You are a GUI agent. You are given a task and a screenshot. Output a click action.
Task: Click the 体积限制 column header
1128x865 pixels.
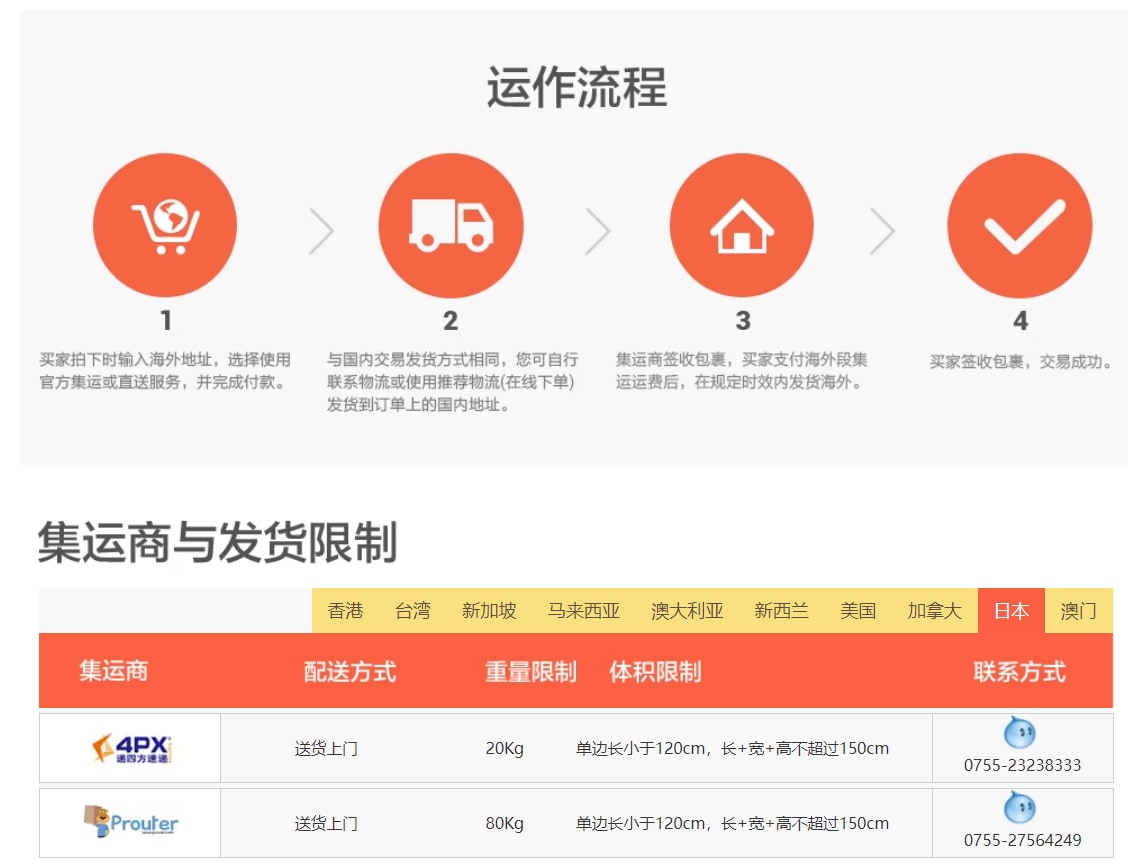[x=655, y=671]
